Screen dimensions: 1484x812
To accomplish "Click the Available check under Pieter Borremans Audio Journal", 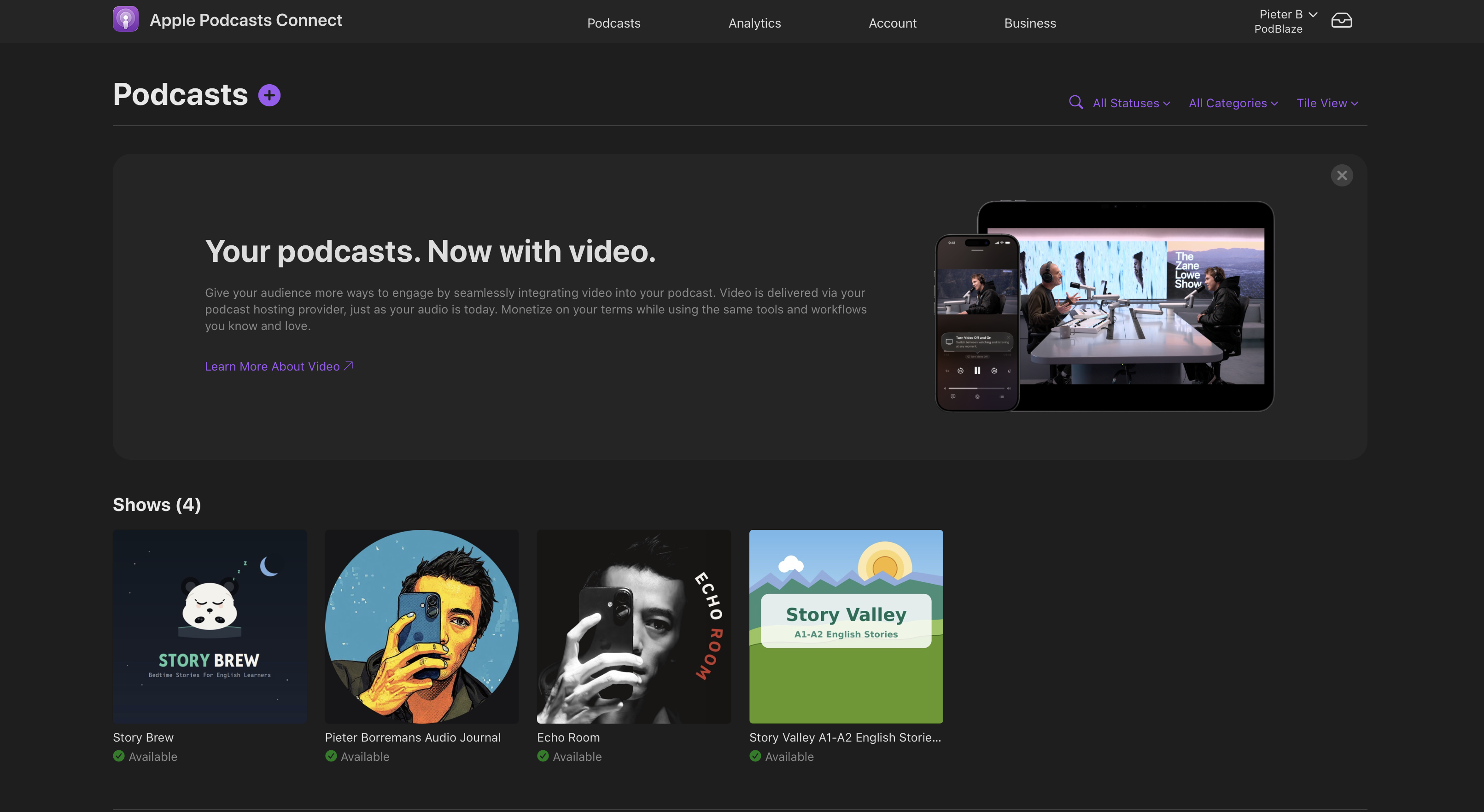I will pyautogui.click(x=331, y=756).
